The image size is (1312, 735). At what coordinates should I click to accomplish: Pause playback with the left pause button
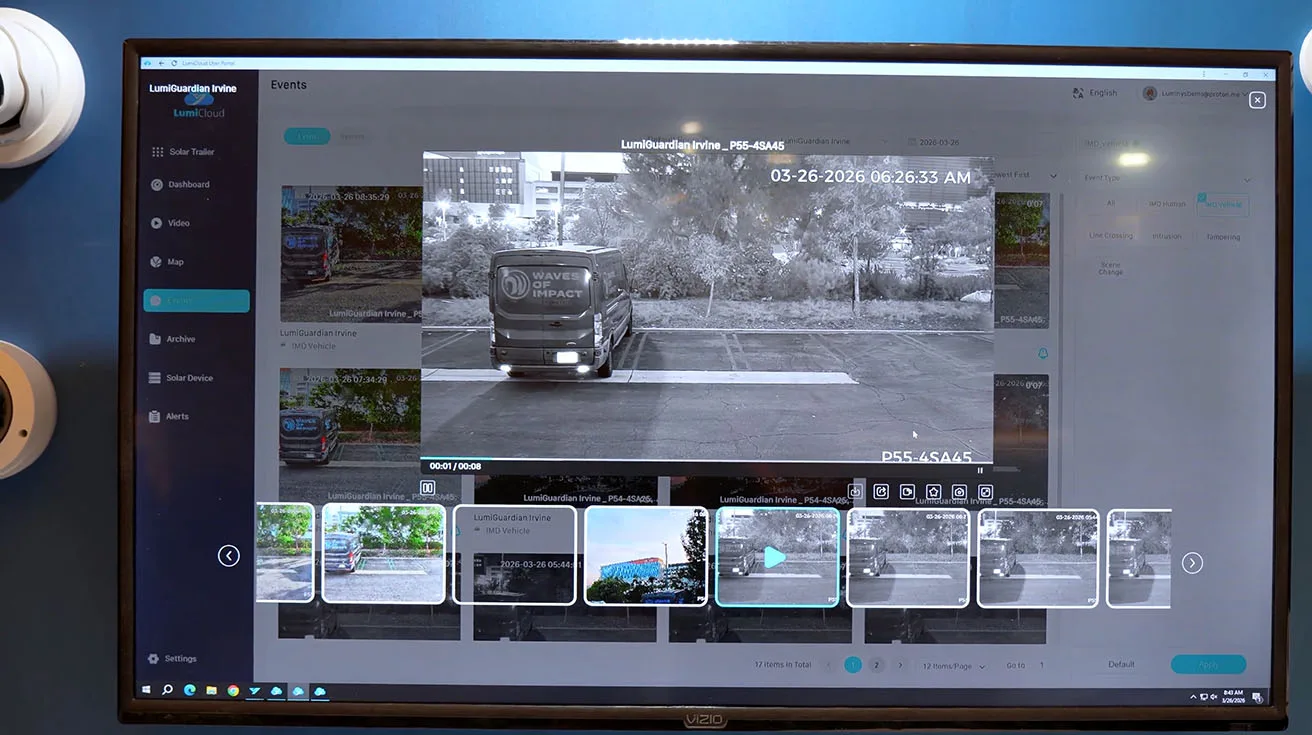[x=428, y=488]
